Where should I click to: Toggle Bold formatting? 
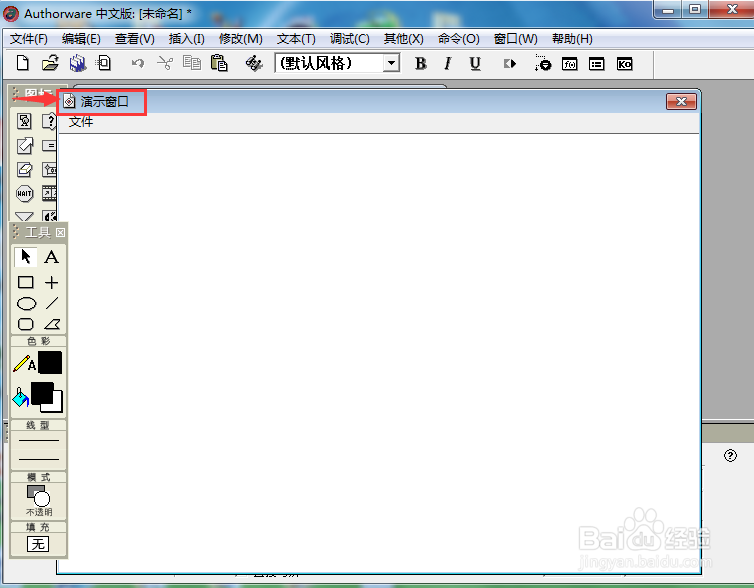point(421,63)
